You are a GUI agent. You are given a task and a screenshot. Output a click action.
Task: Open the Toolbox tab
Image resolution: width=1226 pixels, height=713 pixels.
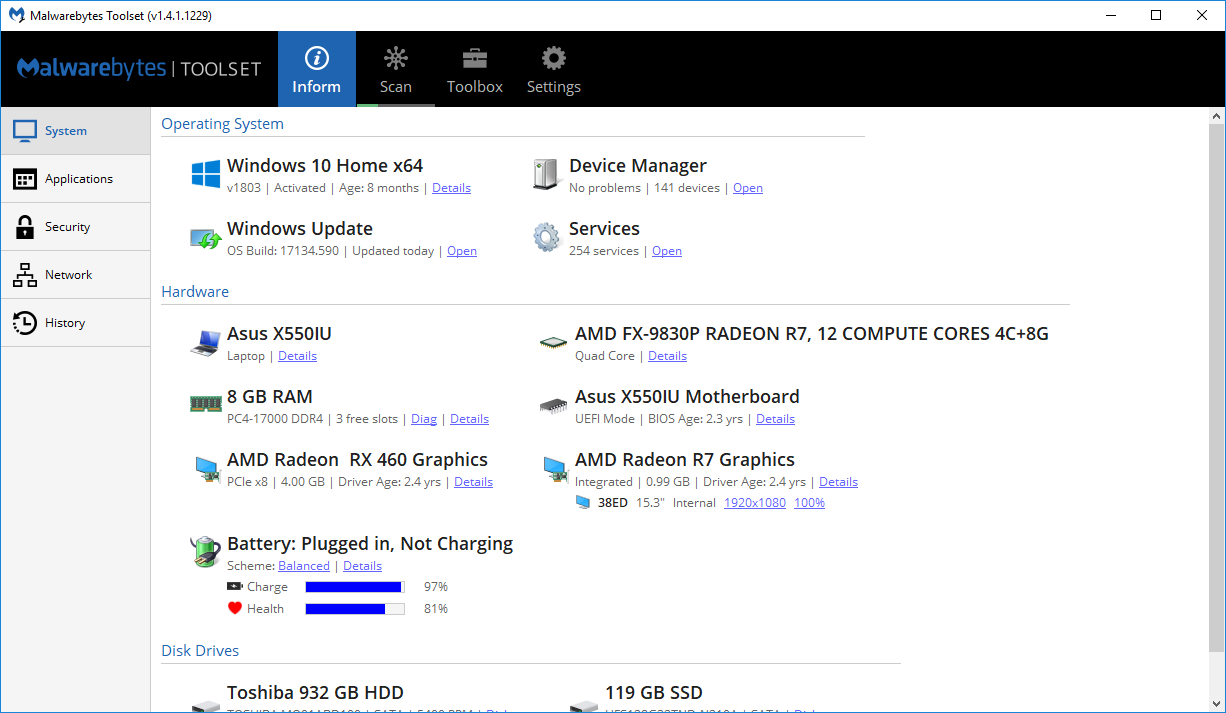click(475, 69)
